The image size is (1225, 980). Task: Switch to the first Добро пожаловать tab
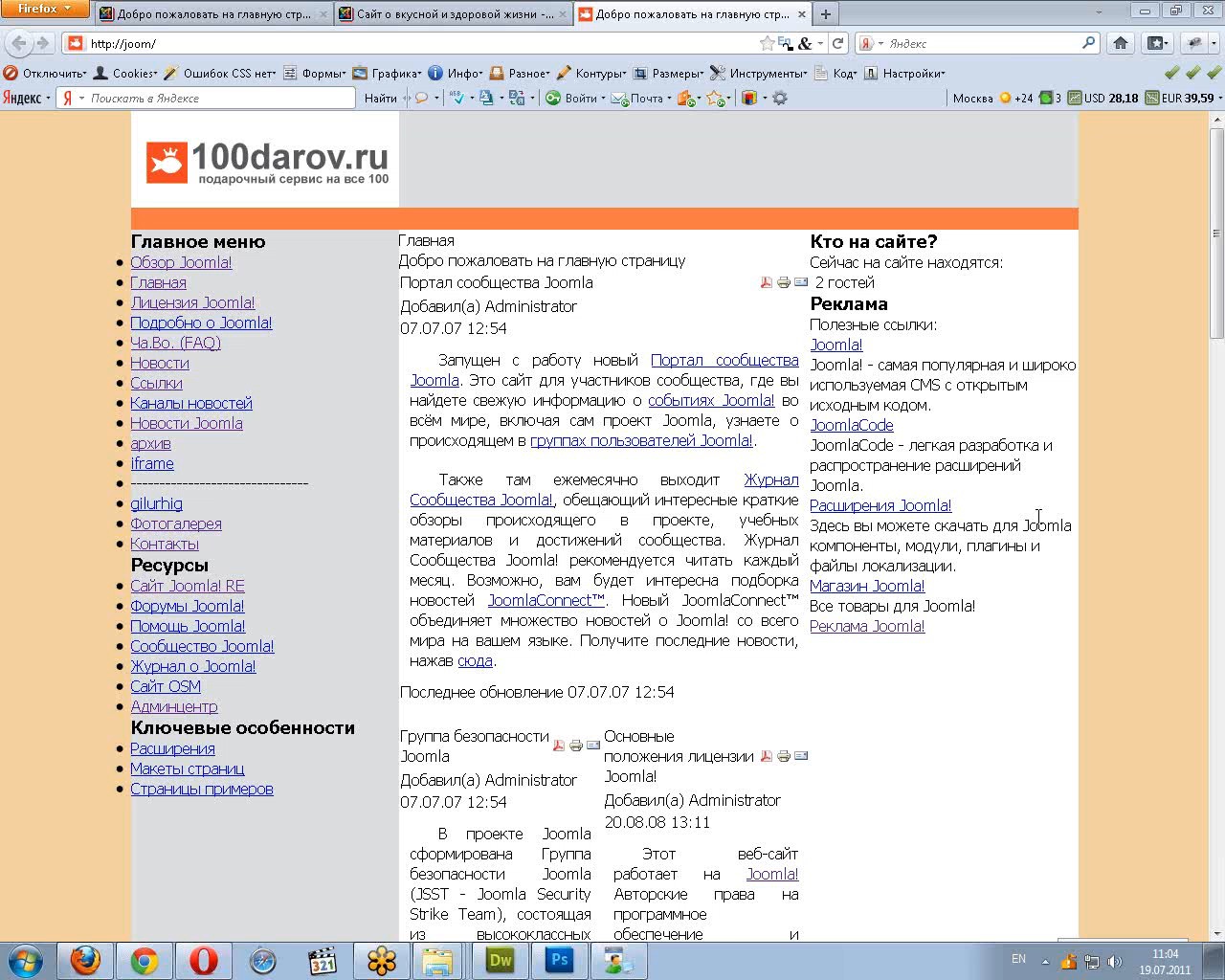pyautogui.click(x=215, y=14)
